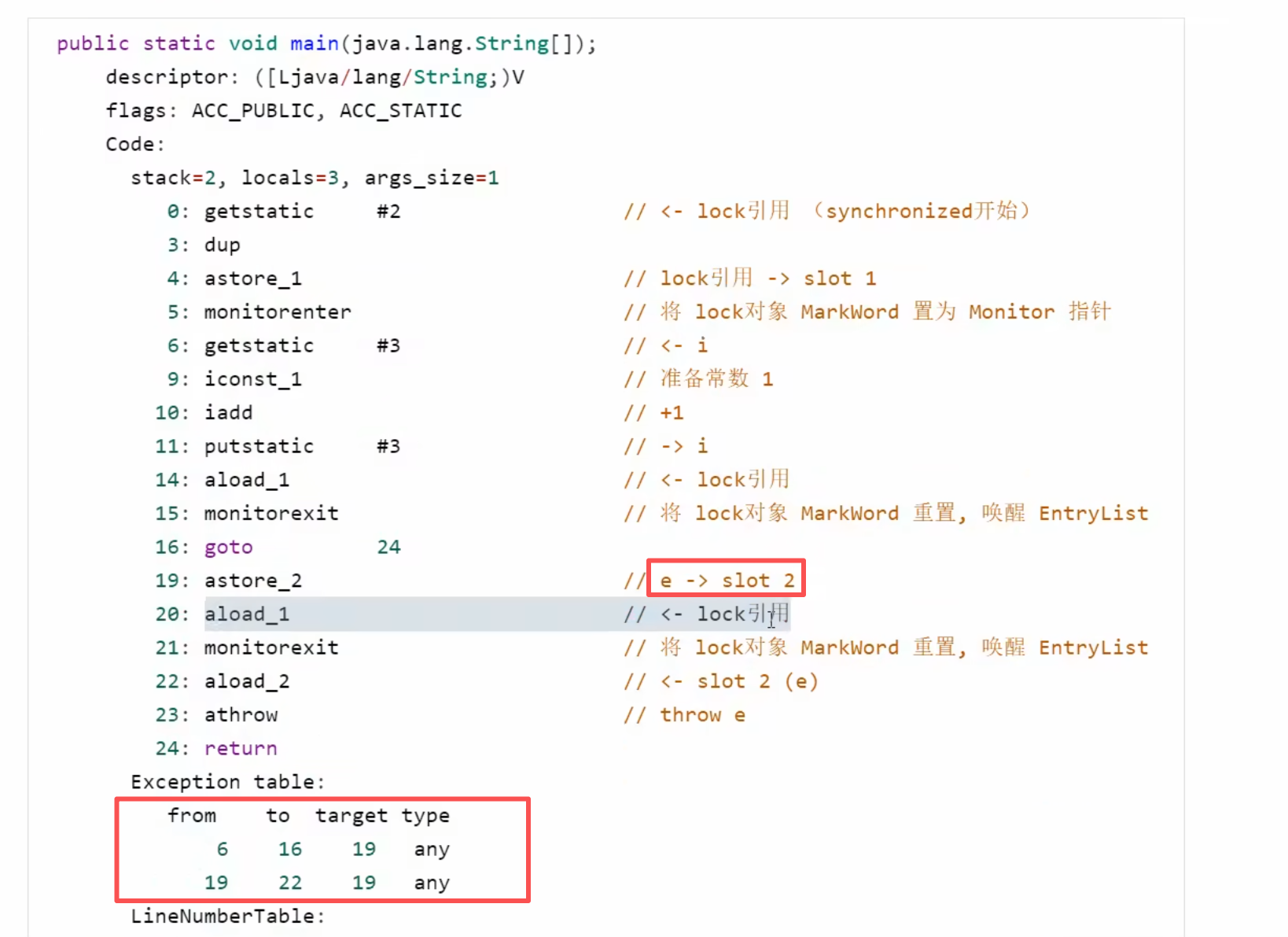Click comment '准备常数 1'

click(x=716, y=379)
